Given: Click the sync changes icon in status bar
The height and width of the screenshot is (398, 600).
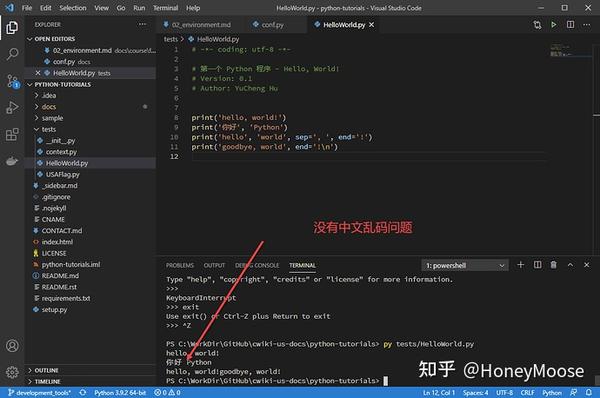Looking at the screenshot, I should coord(82,393).
